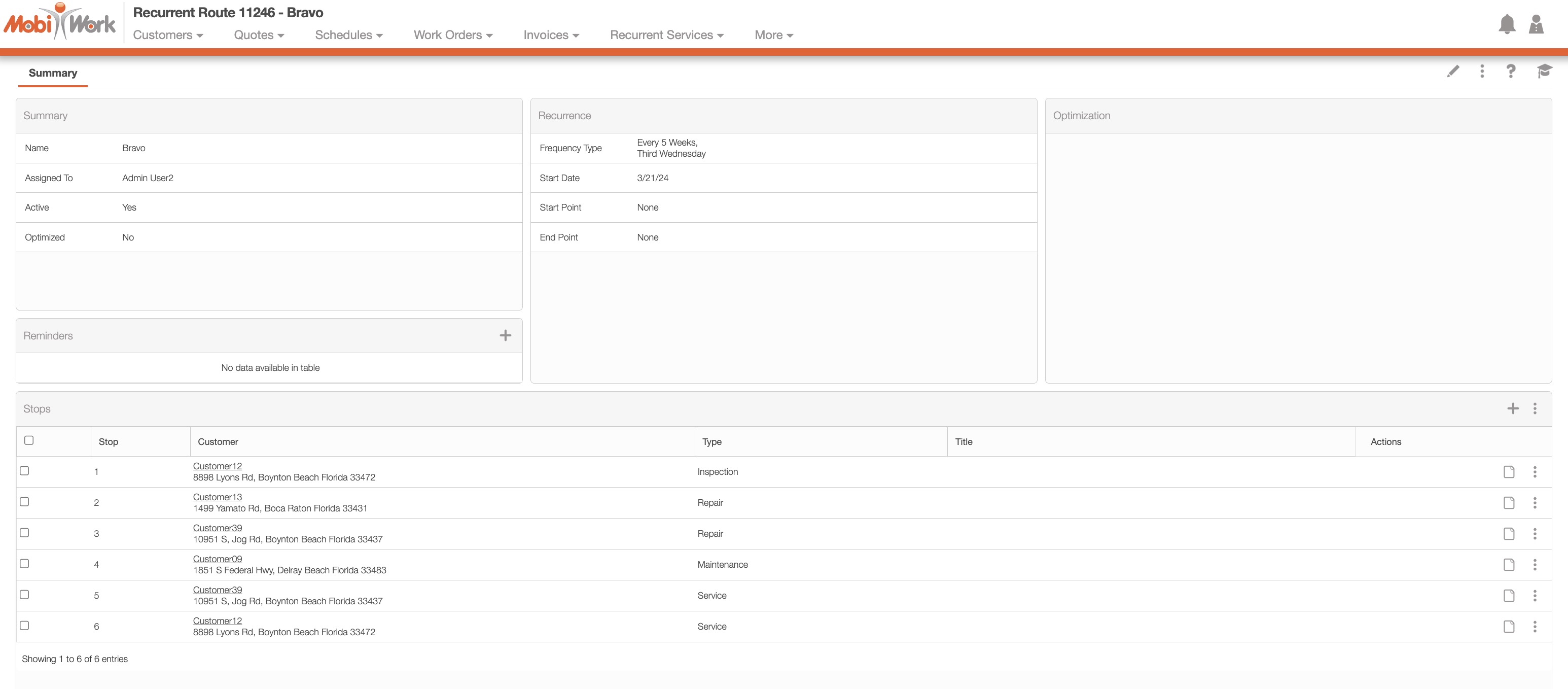Click the Customer13 customer link
The height and width of the screenshot is (689, 1568).
218,497
